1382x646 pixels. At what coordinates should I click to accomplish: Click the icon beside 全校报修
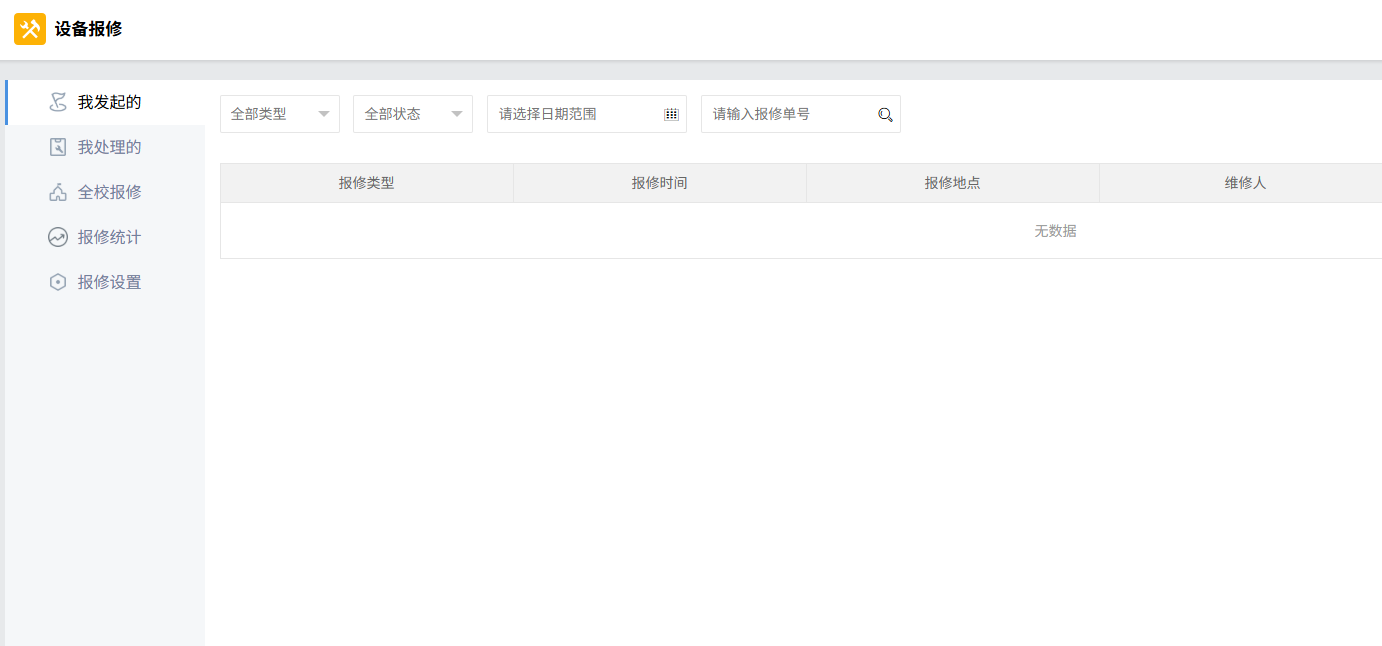pyautogui.click(x=58, y=192)
